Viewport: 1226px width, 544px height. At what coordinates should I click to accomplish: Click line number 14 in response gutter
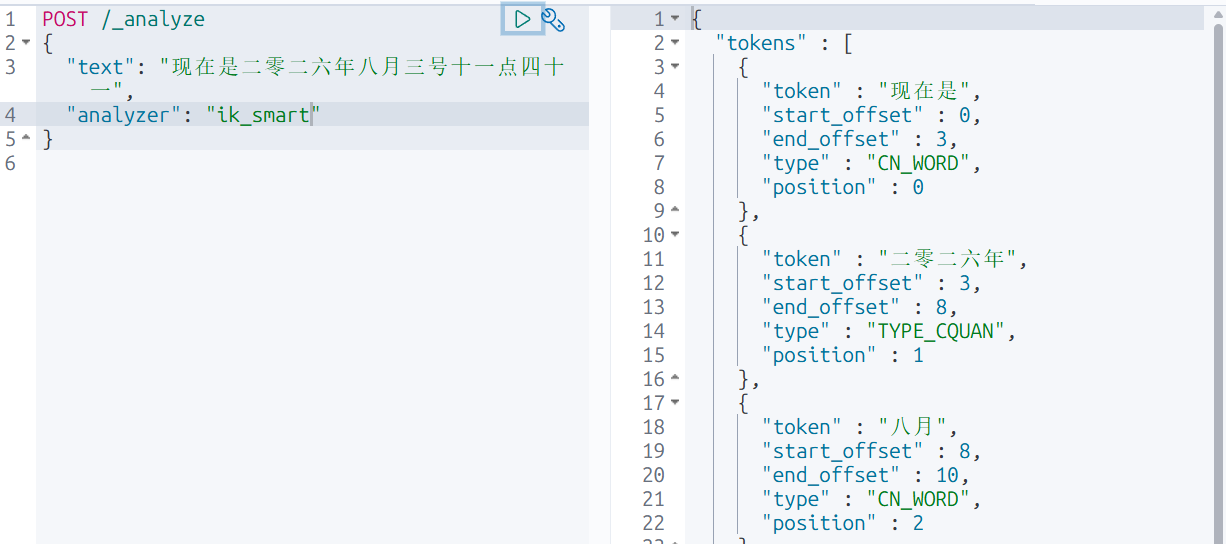click(653, 331)
